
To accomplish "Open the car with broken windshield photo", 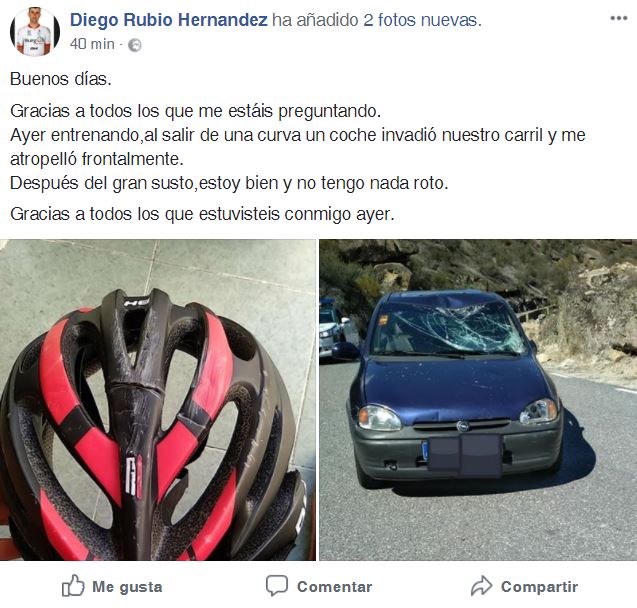I will [478, 400].
